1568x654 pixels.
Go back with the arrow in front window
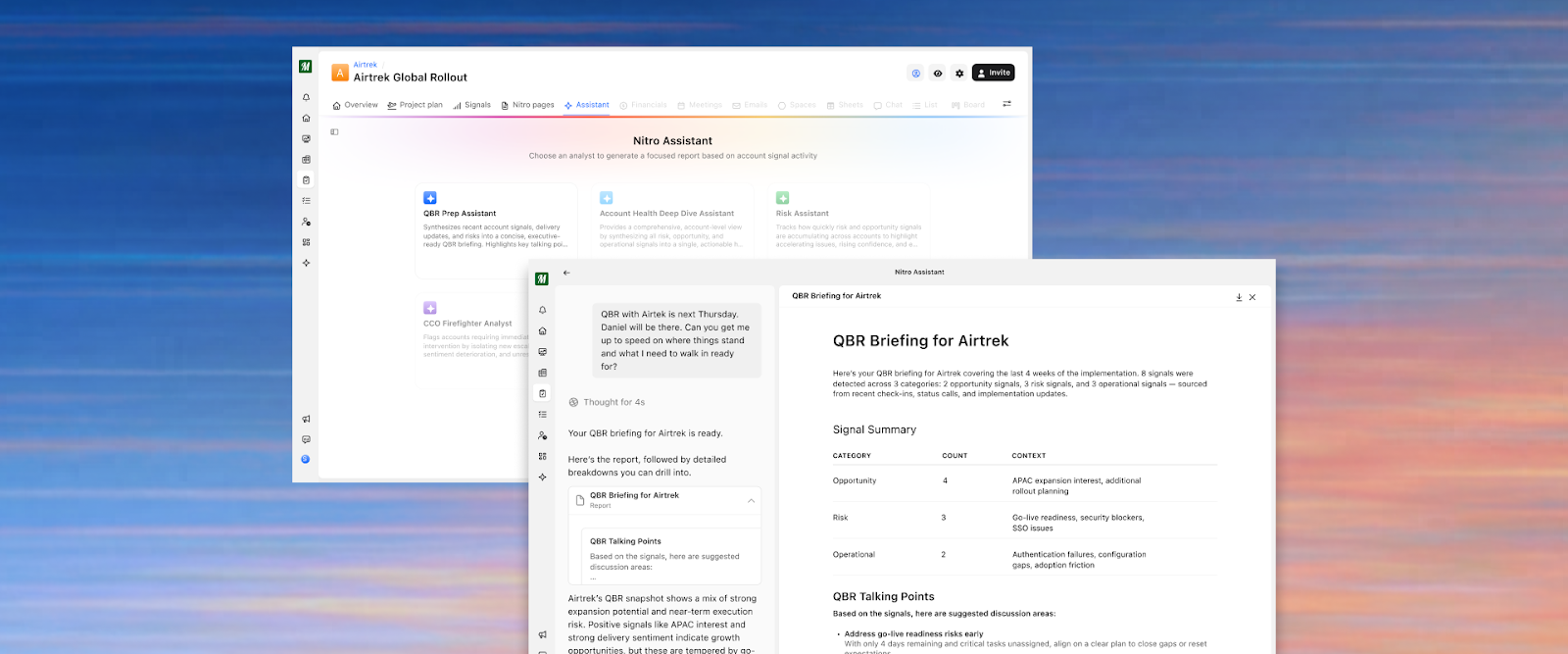click(566, 273)
